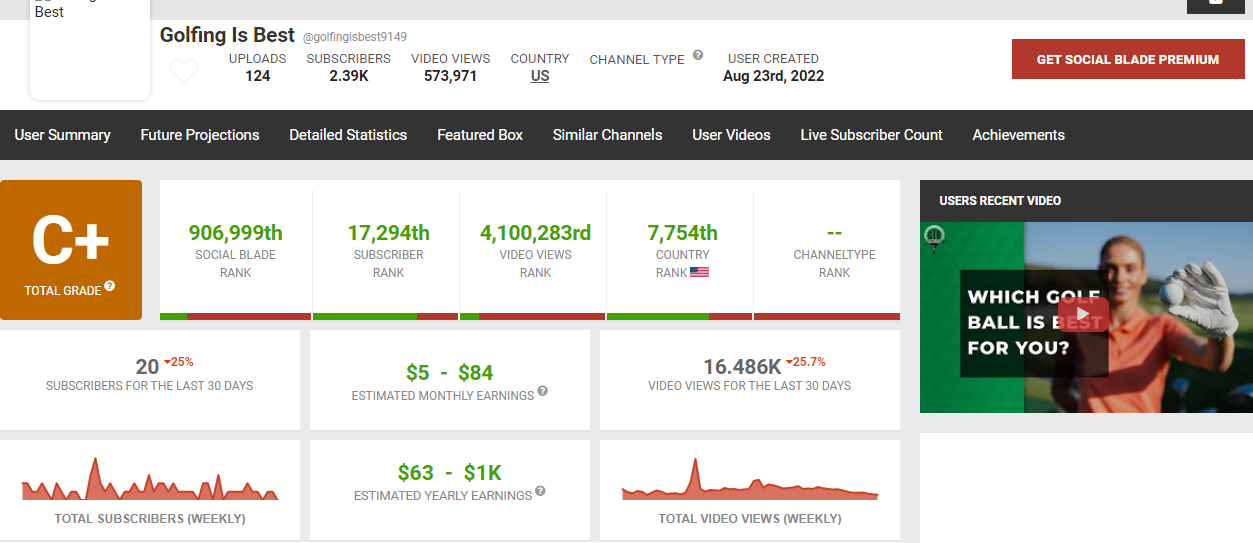Click the $5 - $84 monthly earnings

click(450, 373)
